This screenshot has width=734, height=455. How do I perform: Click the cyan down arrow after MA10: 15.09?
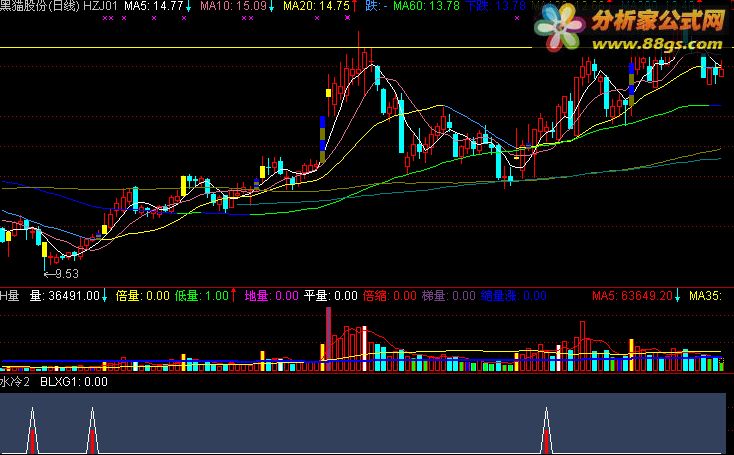click(x=271, y=7)
